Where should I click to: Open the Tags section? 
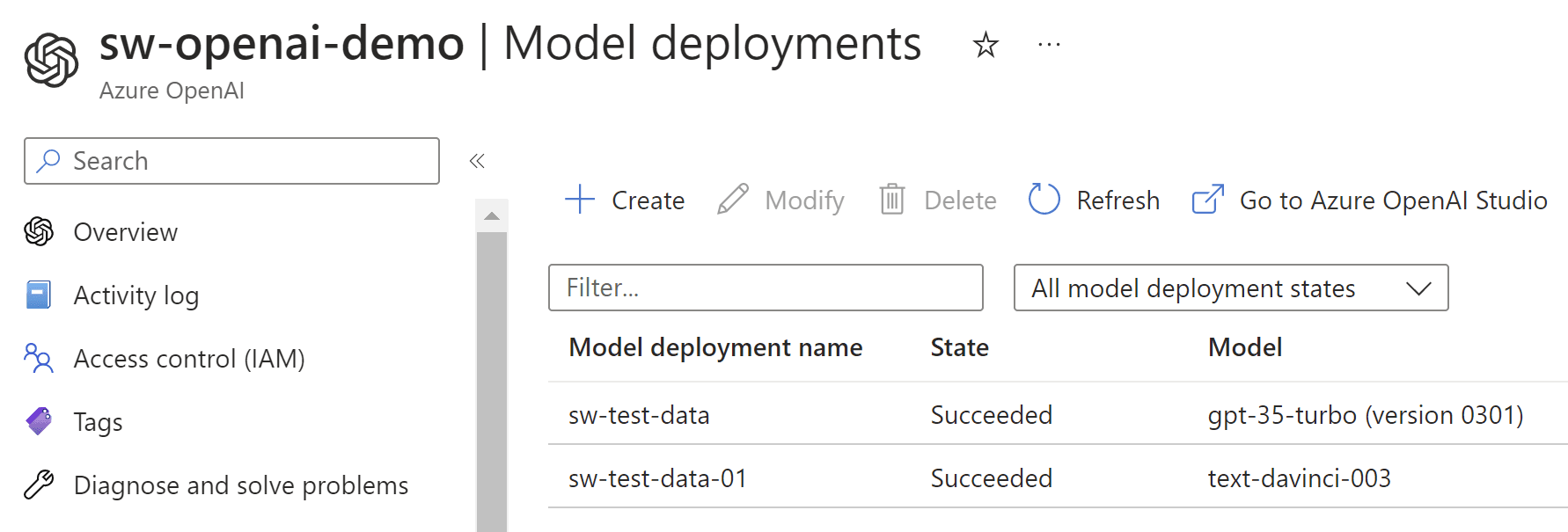[99, 422]
